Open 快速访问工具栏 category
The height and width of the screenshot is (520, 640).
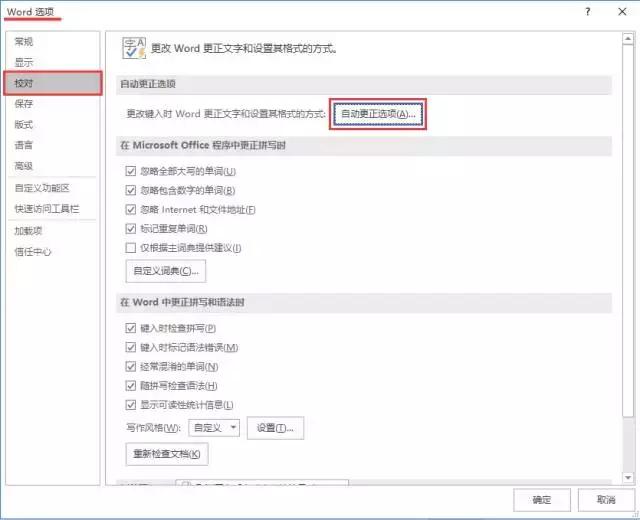coord(47,209)
